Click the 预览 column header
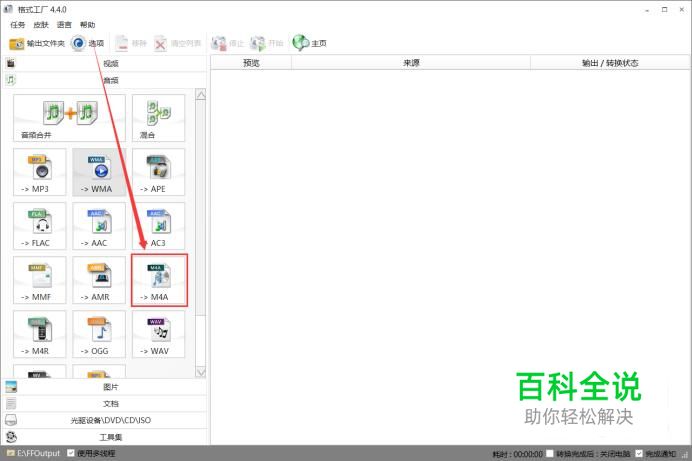This screenshot has width=692, height=461. pyautogui.click(x=251, y=63)
